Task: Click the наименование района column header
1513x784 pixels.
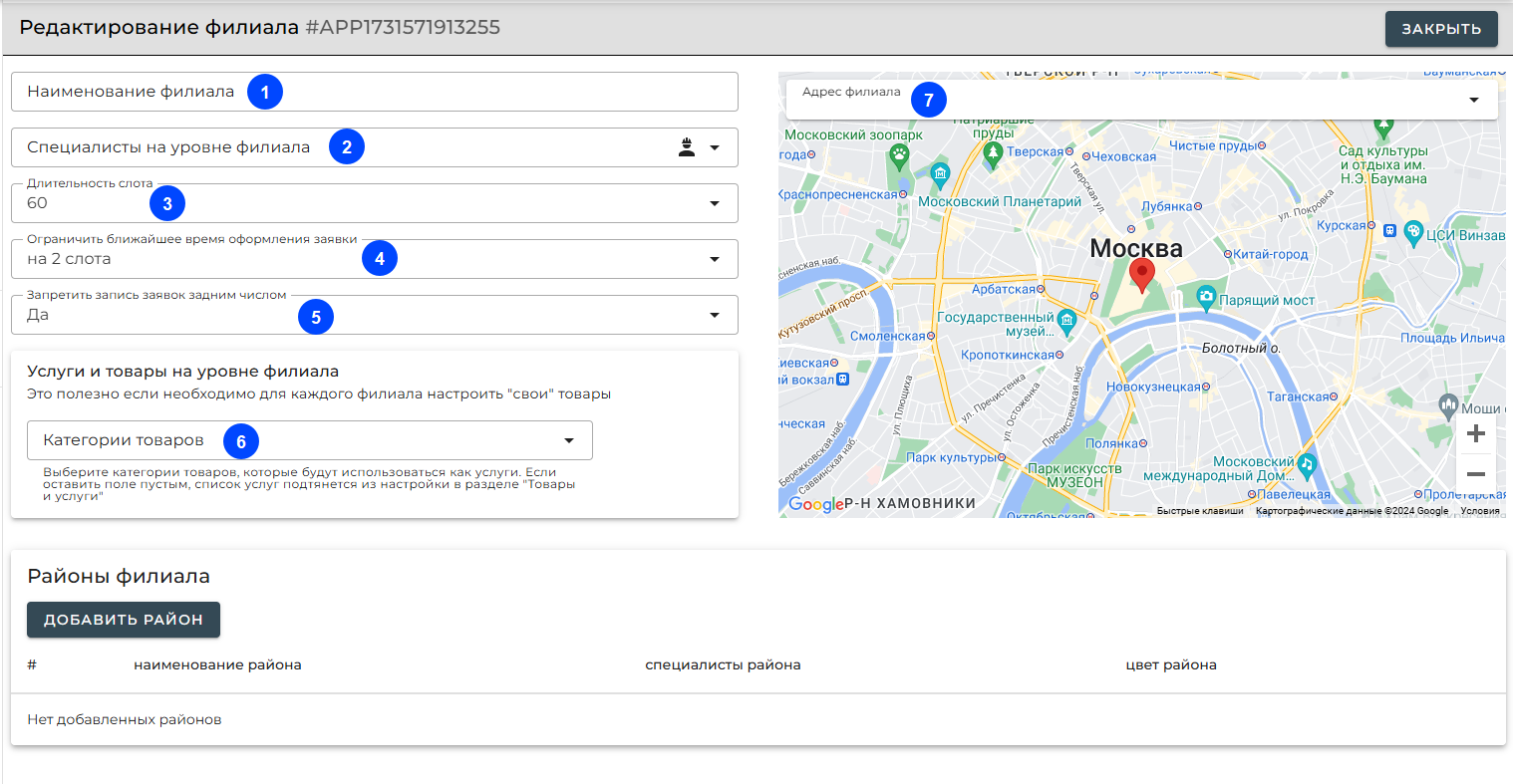Action: click(x=217, y=664)
